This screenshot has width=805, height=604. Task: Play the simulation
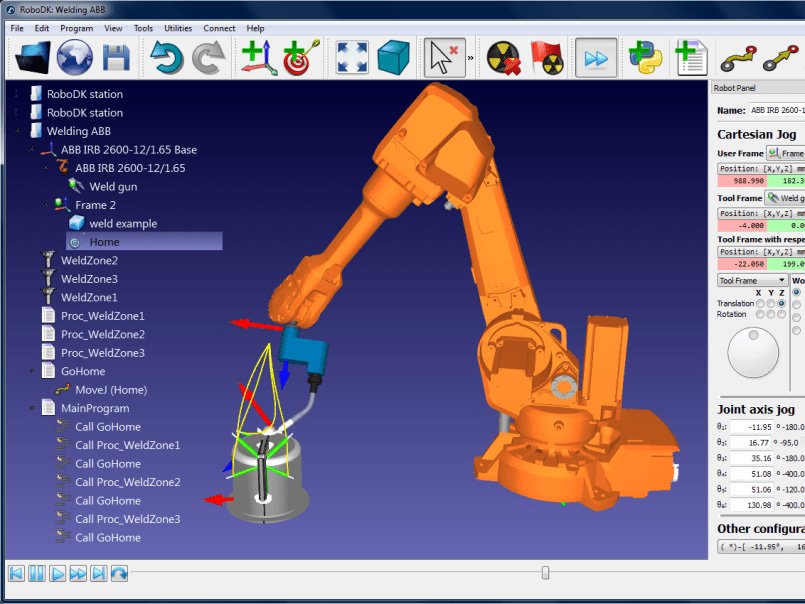point(58,573)
